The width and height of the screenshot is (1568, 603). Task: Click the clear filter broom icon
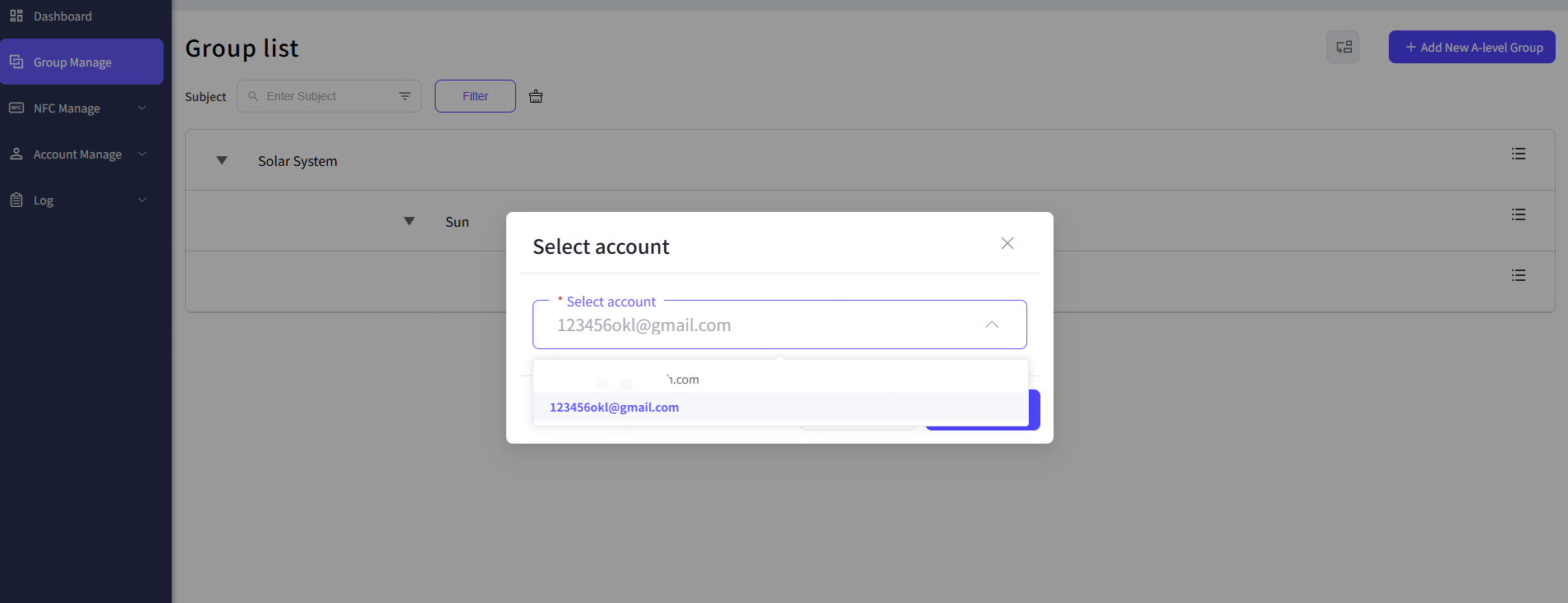(x=536, y=96)
